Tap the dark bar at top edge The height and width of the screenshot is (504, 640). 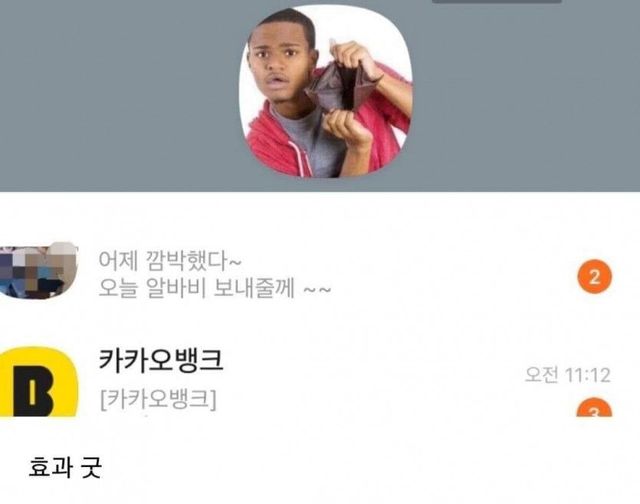coord(496,2)
